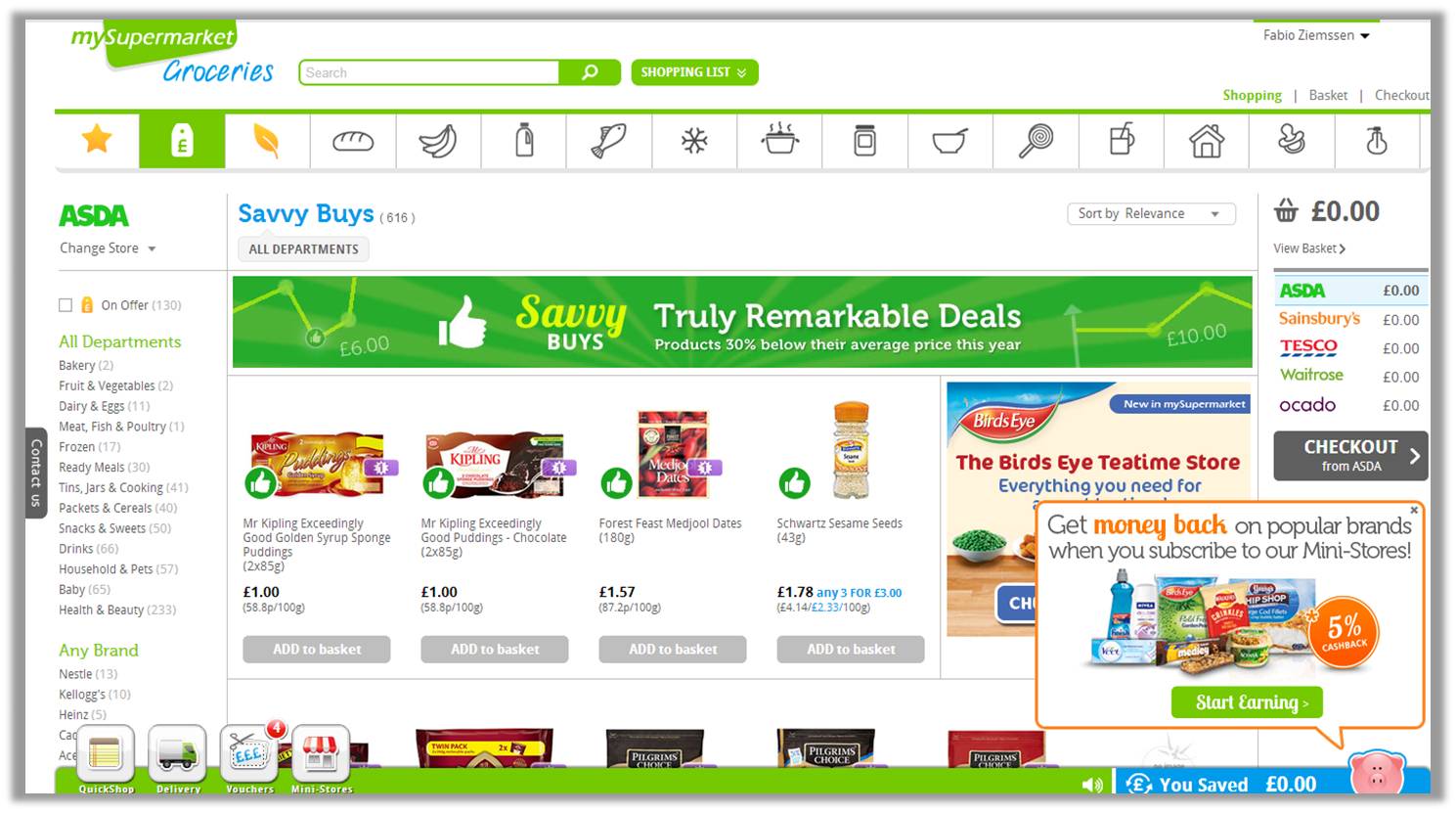1456x813 pixels.
Task: Select the bakery bread loaf category icon
Action: 353,141
